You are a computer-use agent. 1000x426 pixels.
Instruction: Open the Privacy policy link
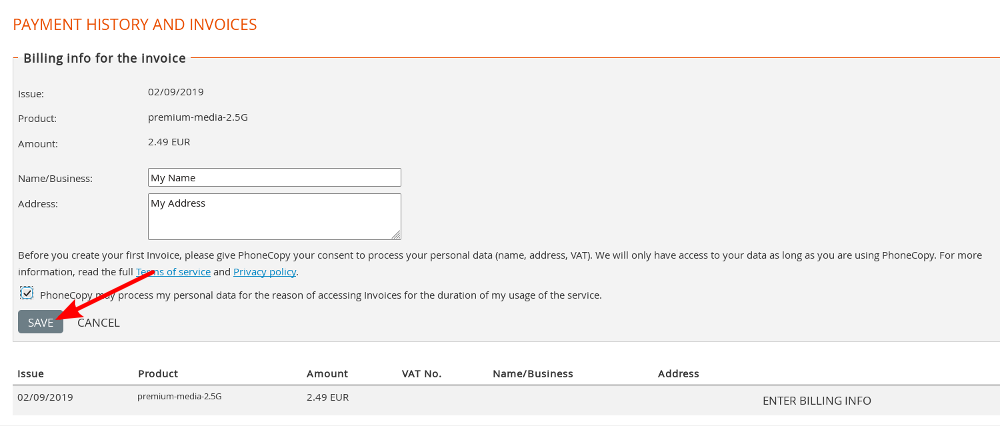click(265, 272)
